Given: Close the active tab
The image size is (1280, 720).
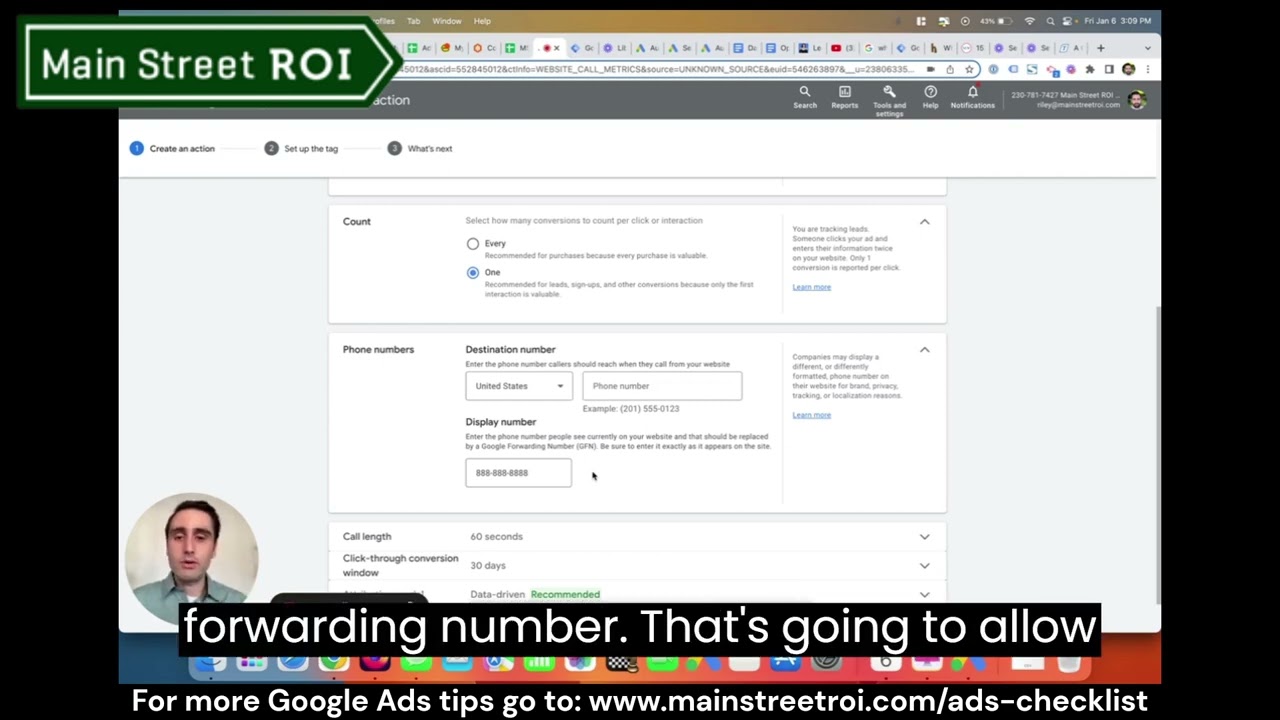Looking at the screenshot, I should pyautogui.click(x=557, y=48).
